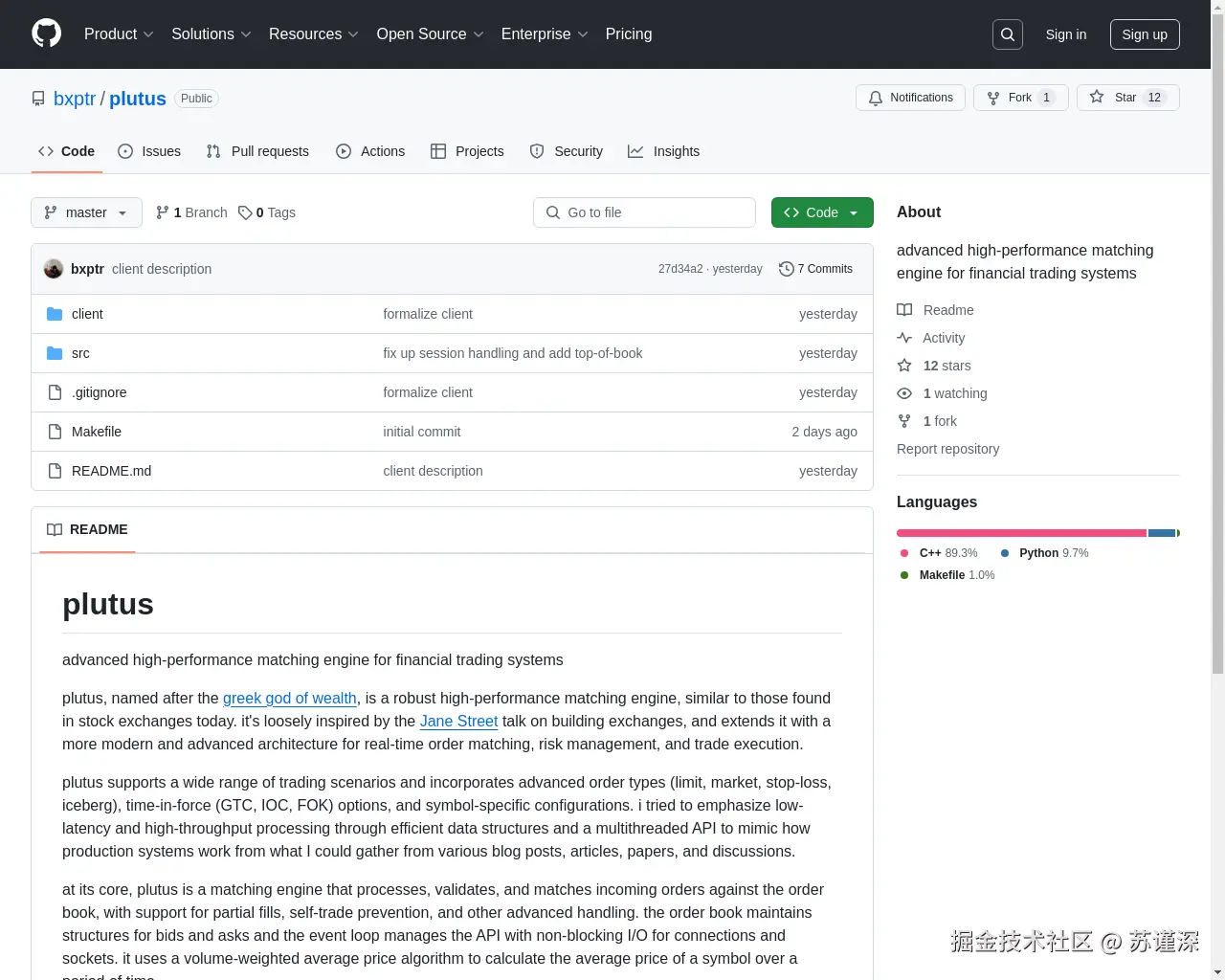Click the bell icon in Notifications
The width and height of the screenshot is (1225, 980).
(x=876, y=98)
